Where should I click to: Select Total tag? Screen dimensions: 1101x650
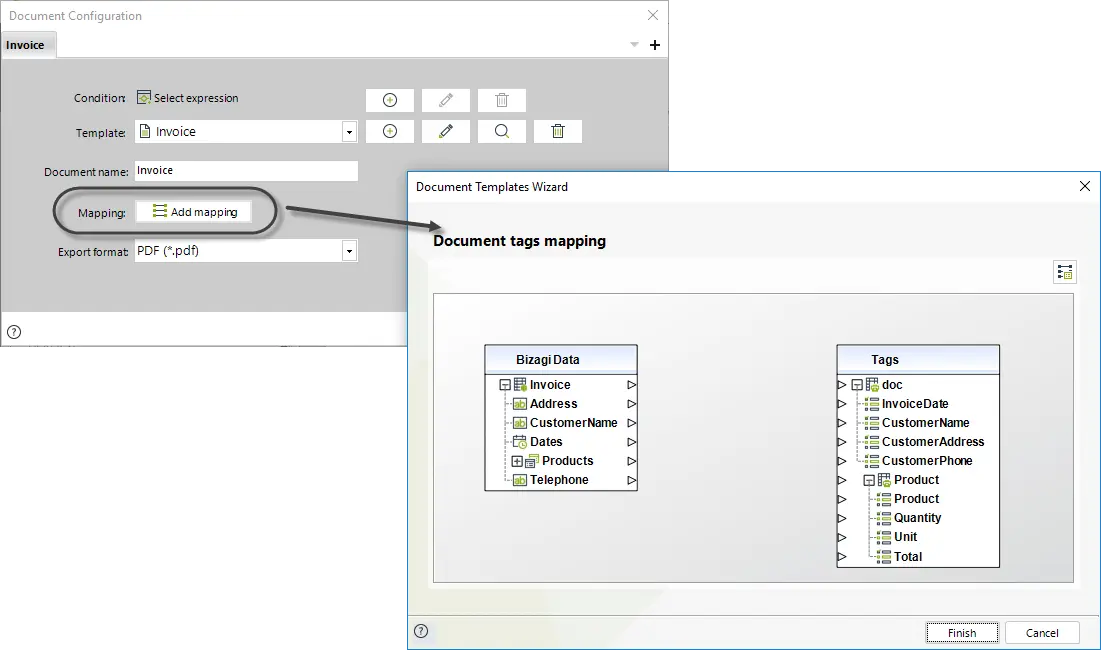tap(908, 557)
